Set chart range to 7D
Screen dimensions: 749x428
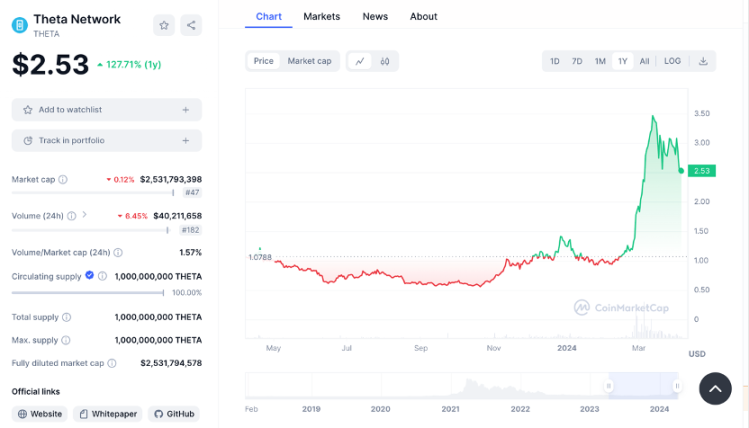[577, 61]
